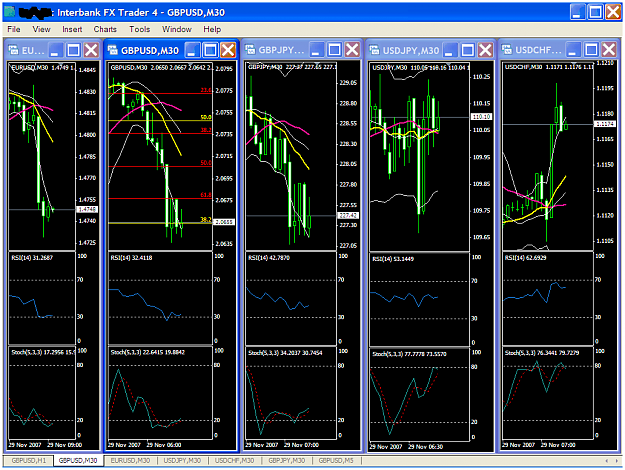Screen dimensions: 625x470
Task: Click the 1.4748 current price marker
Action: 87,209
